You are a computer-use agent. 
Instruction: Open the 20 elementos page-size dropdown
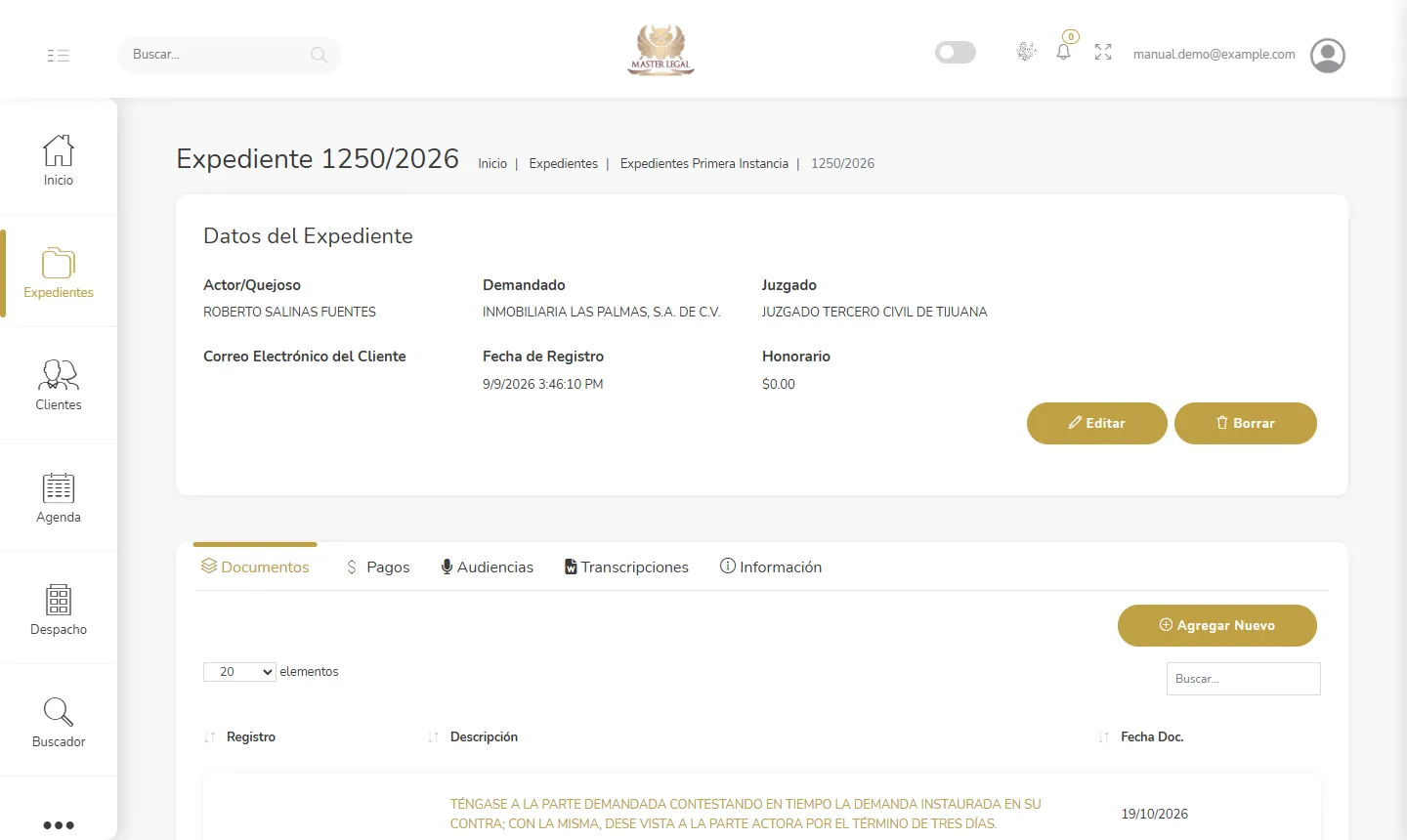pyautogui.click(x=239, y=672)
